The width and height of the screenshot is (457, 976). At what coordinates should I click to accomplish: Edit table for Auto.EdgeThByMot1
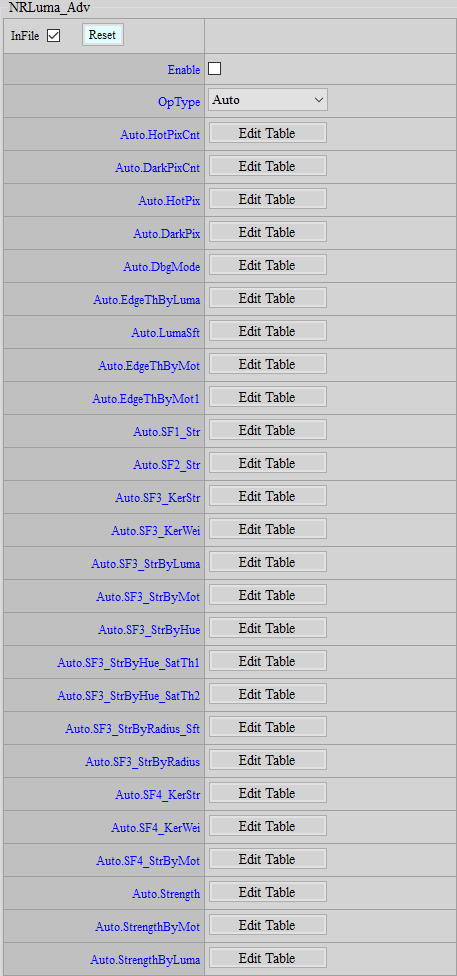pos(268,397)
